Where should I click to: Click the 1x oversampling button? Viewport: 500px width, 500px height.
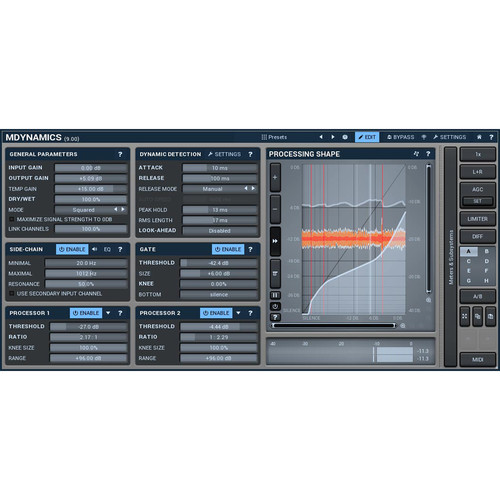[478, 154]
